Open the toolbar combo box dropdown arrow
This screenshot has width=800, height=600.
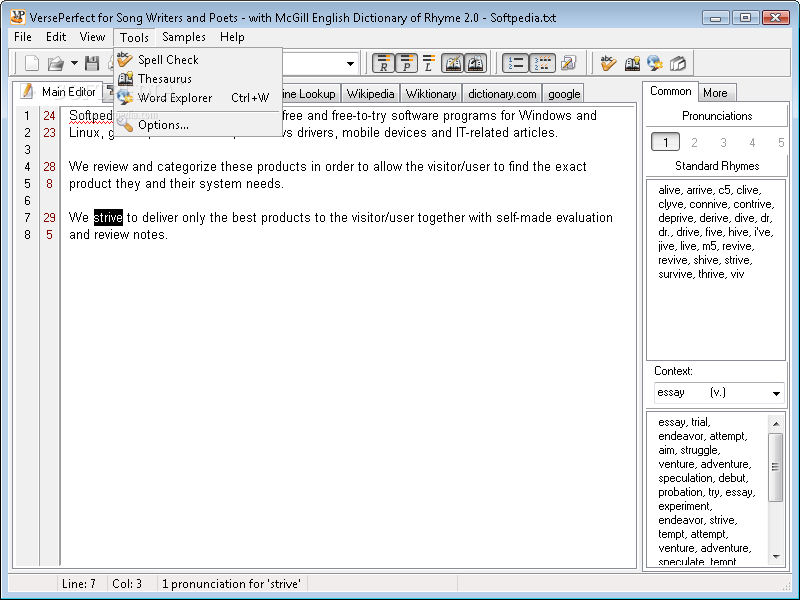(350, 64)
